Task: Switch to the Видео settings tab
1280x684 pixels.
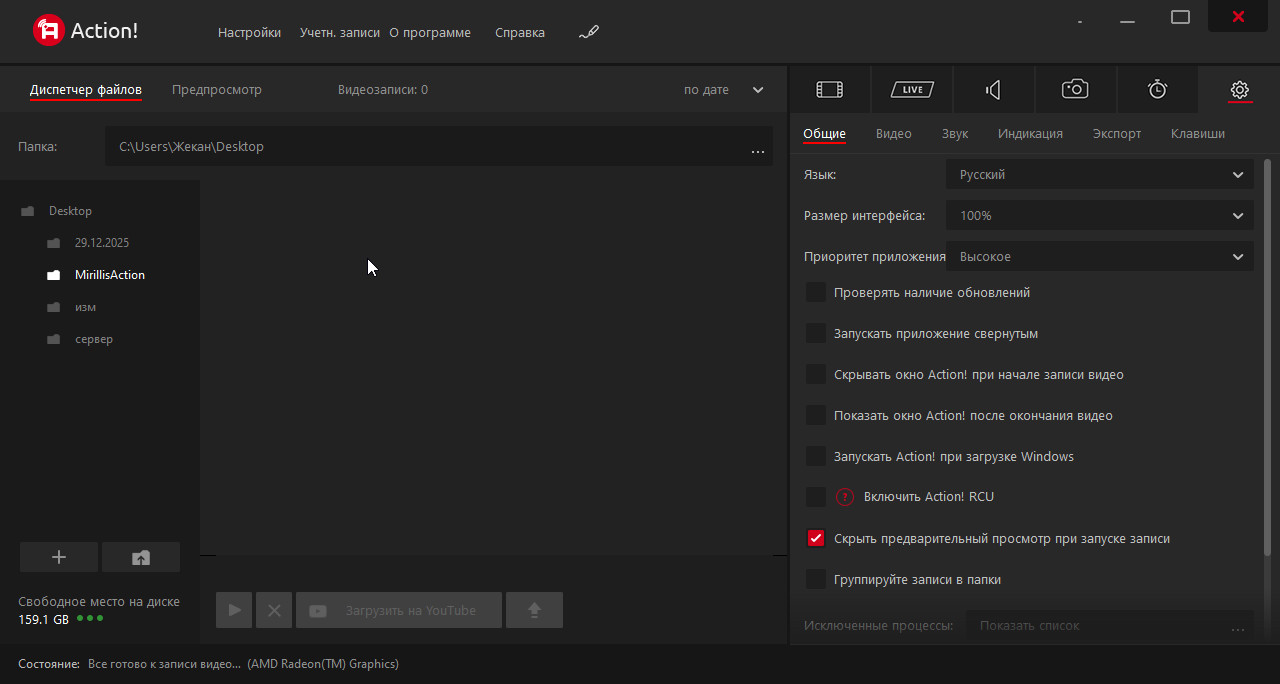Action: point(893,134)
